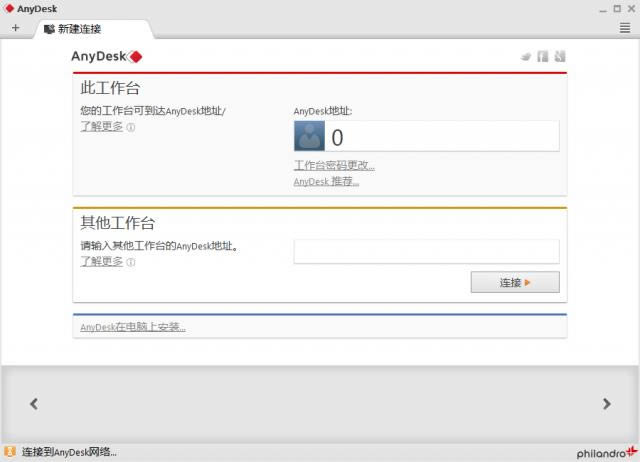This screenshot has height=462, width=640.
Task: Open 工作台密码更改 link
Action: (x=334, y=165)
